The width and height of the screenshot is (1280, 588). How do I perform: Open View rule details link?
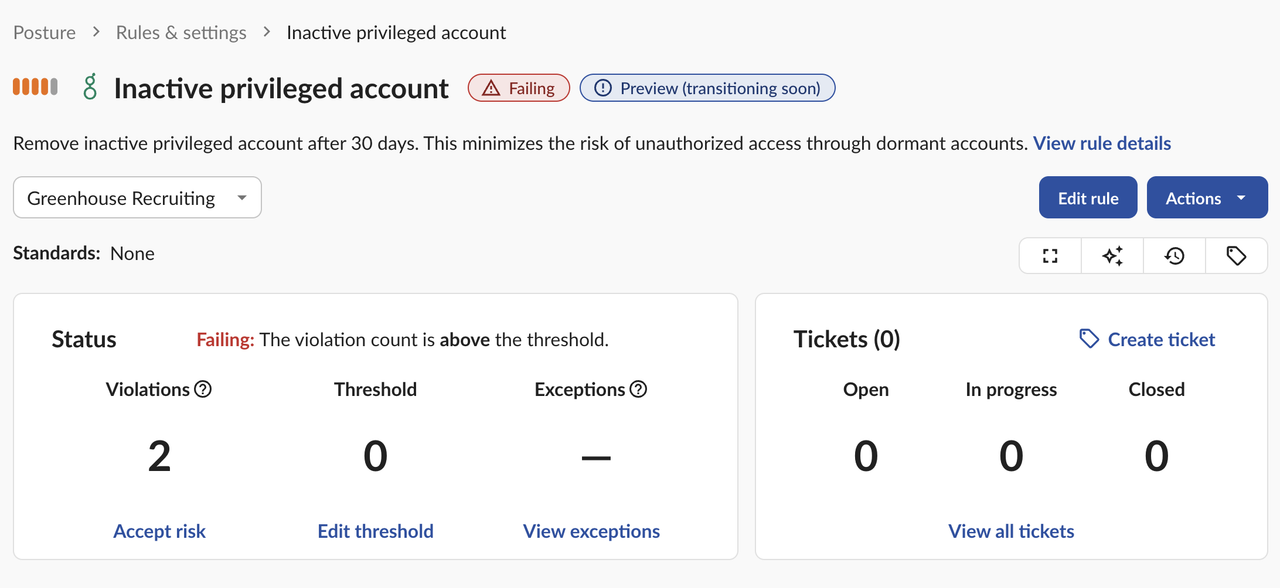pos(1102,143)
